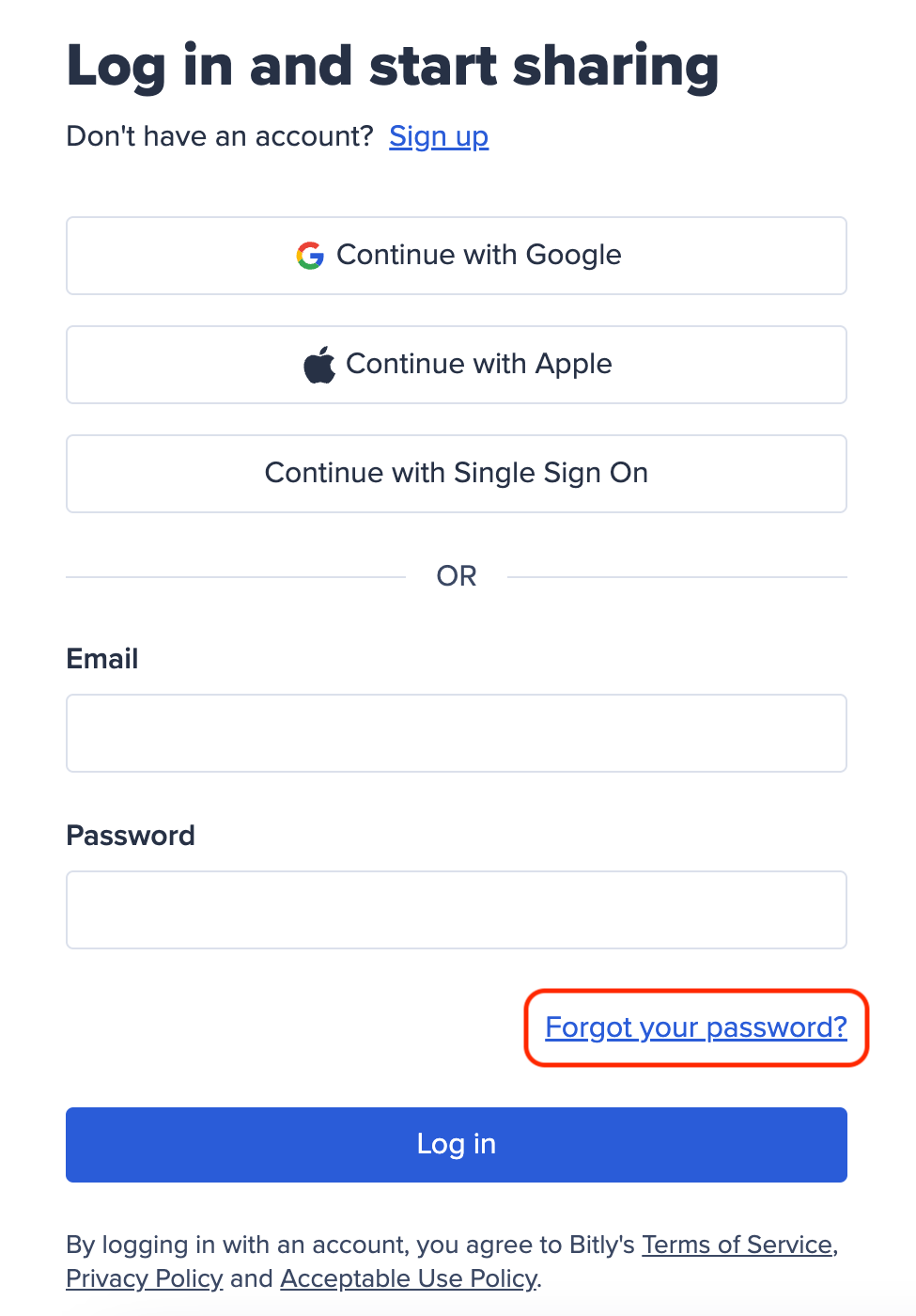Click the Google "G" icon

click(311, 254)
